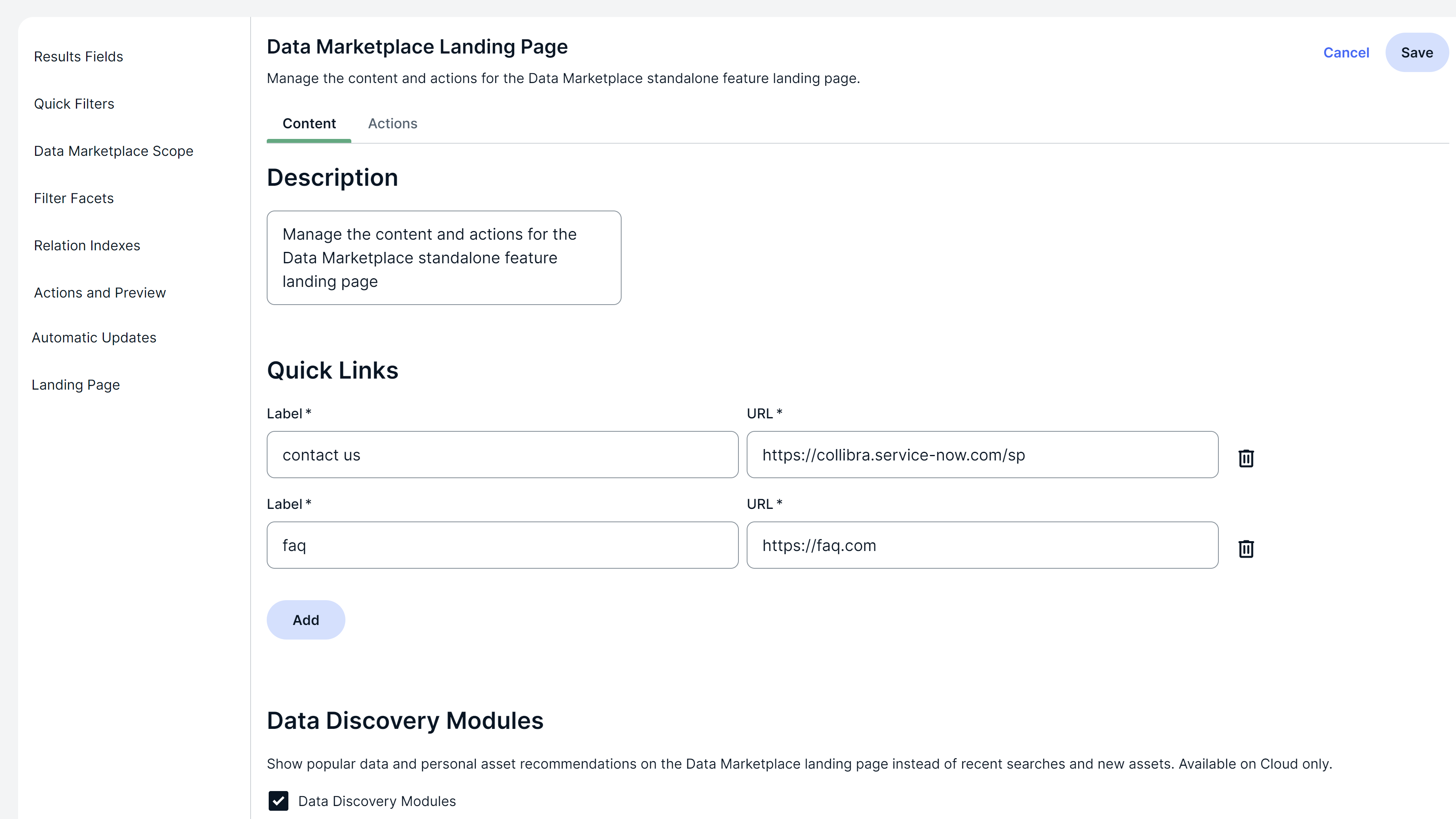The width and height of the screenshot is (1456, 819).
Task: Open Relation Indexes settings
Action: click(87, 246)
